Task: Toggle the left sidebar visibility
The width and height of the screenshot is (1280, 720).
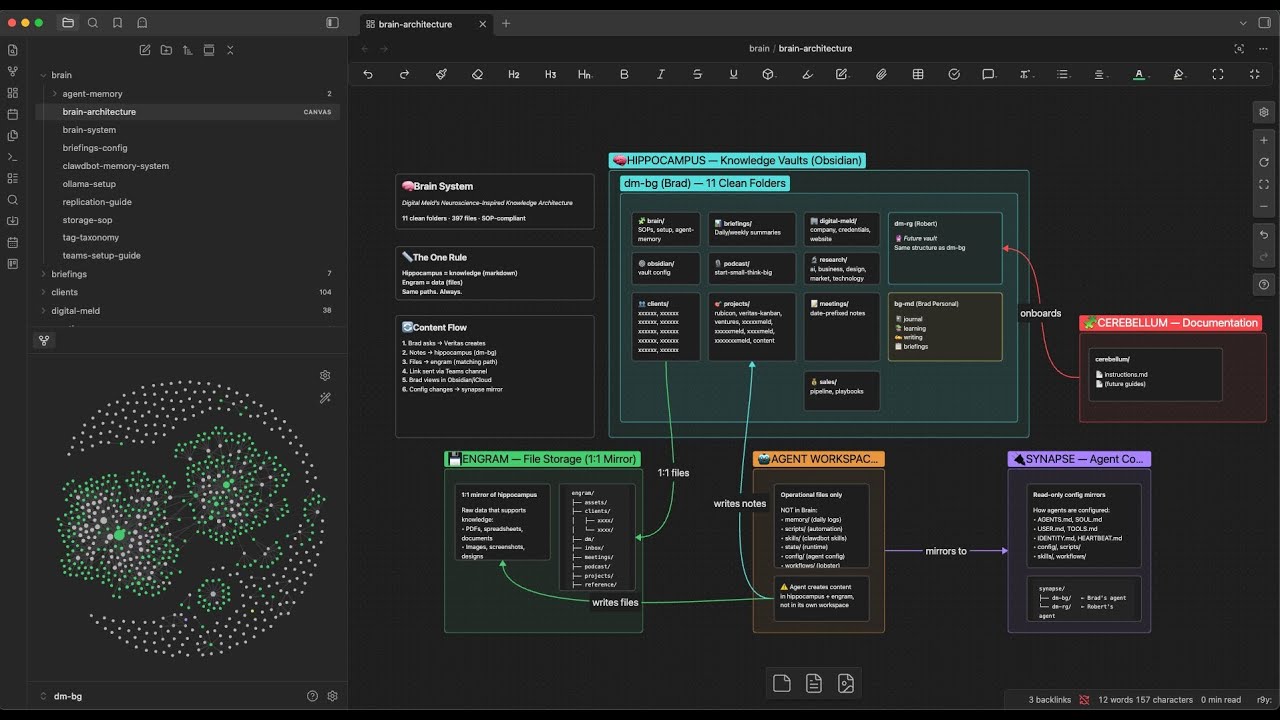Action: (333, 22)
